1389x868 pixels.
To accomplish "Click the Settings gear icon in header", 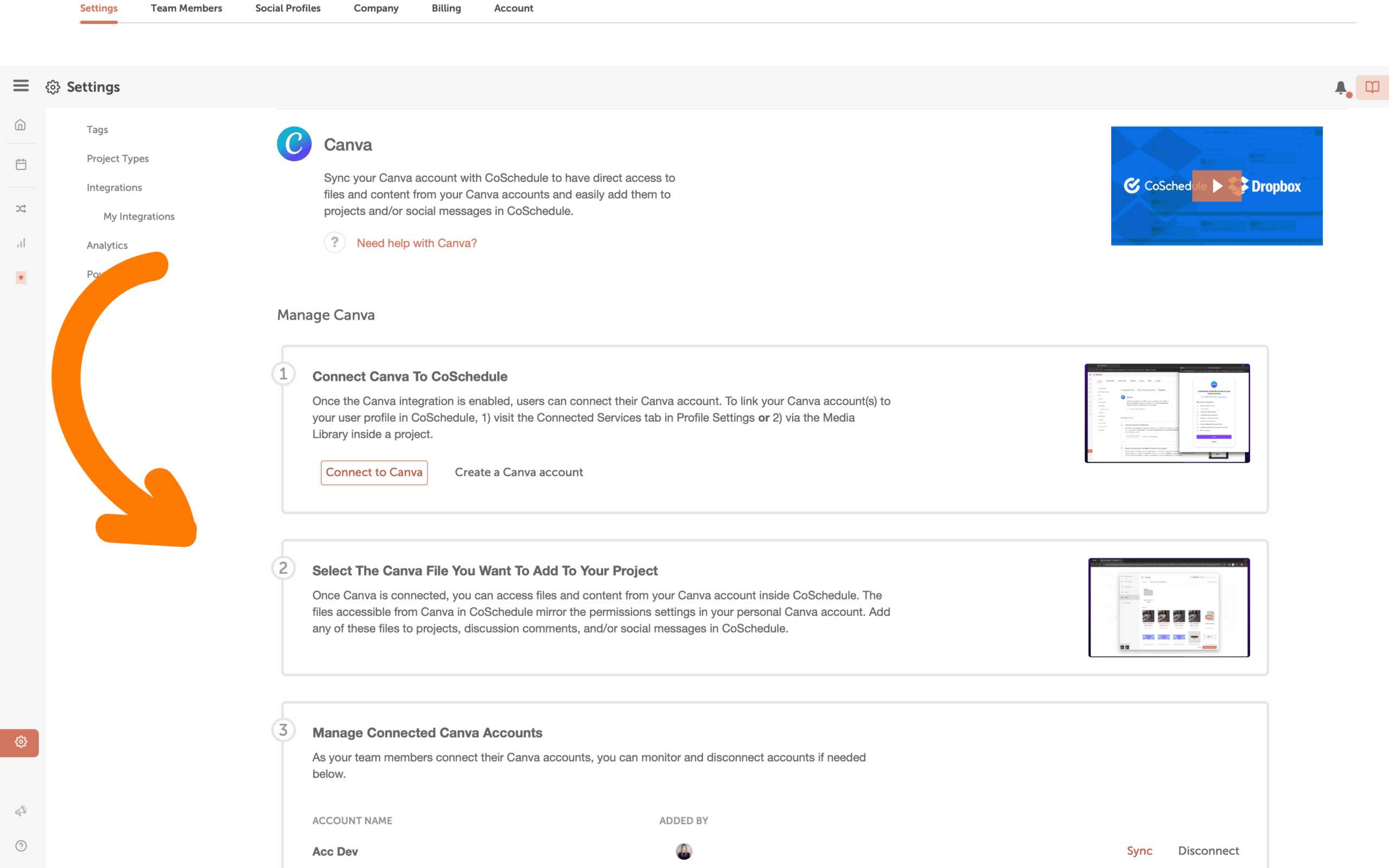I will (53, 87).
